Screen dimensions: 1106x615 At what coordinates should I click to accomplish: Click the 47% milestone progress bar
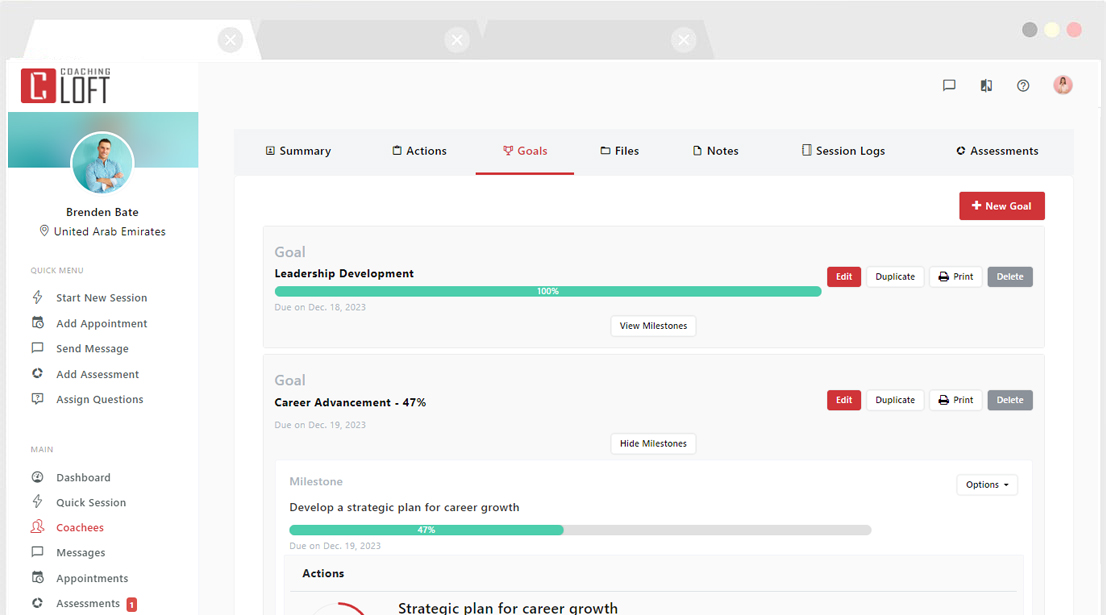coord(580,530)
